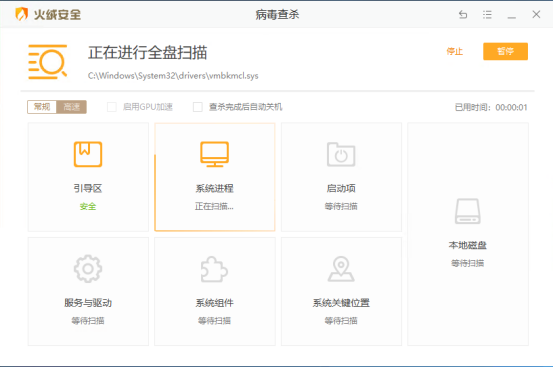Tick 查杀完成后自动关机 checkbox
The width and height of the screenshot is (554, 367).
pos(198,107)
